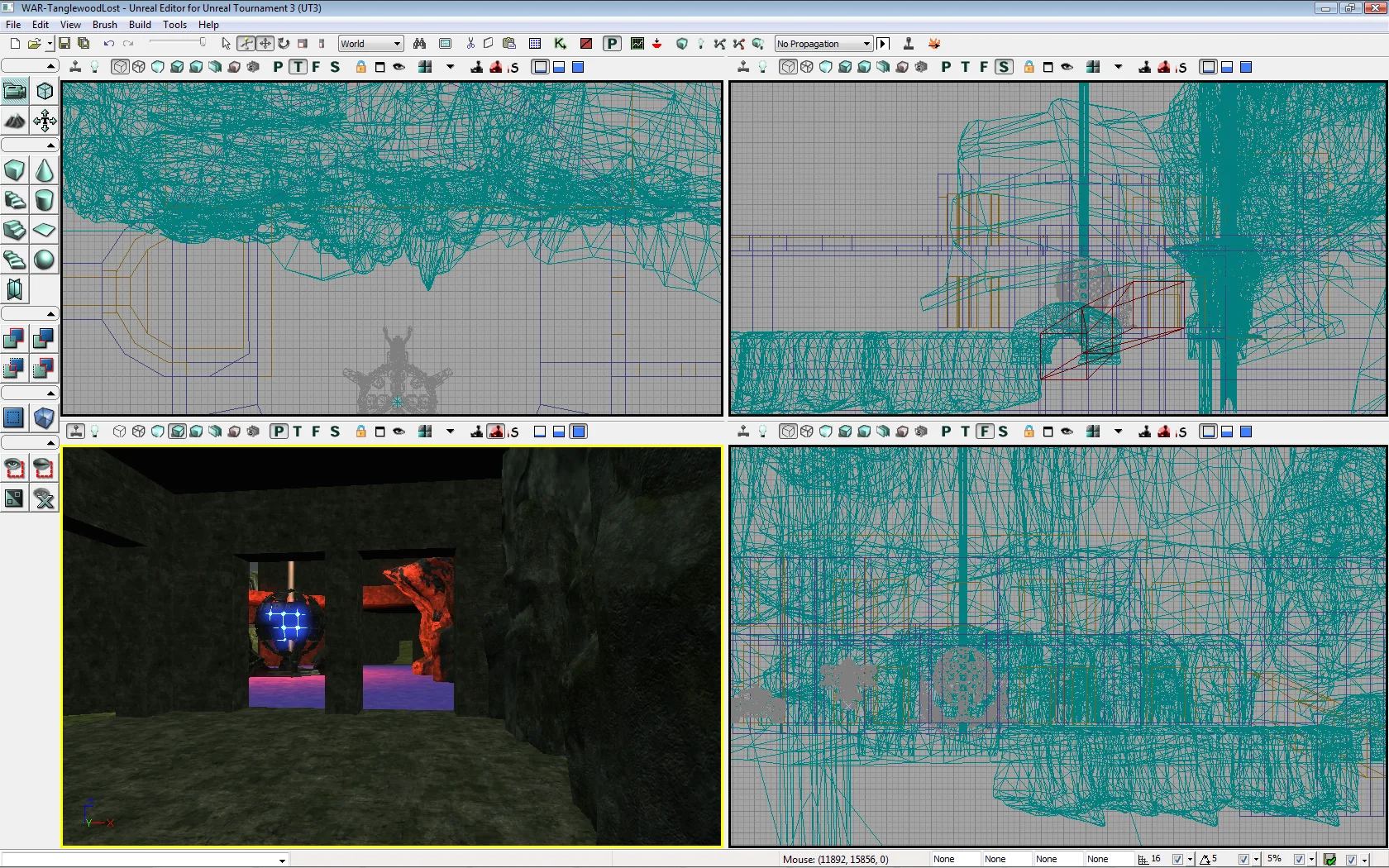The image size is (1389, 868).
Task: Toggle Side view in top-right viewport
Action: click(x=1004, y=67)
